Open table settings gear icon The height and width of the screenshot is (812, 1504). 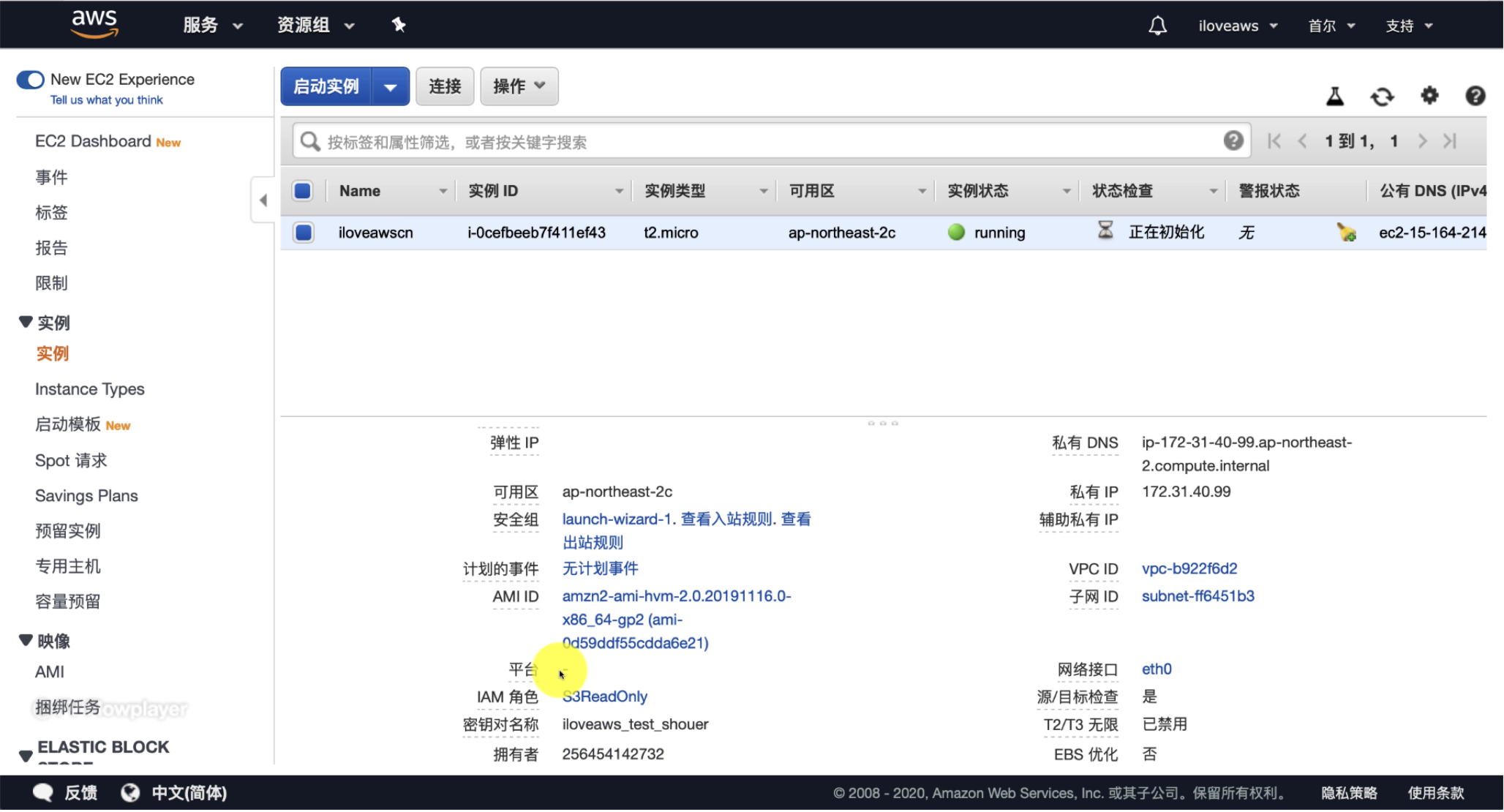[x=1429, y=95]
